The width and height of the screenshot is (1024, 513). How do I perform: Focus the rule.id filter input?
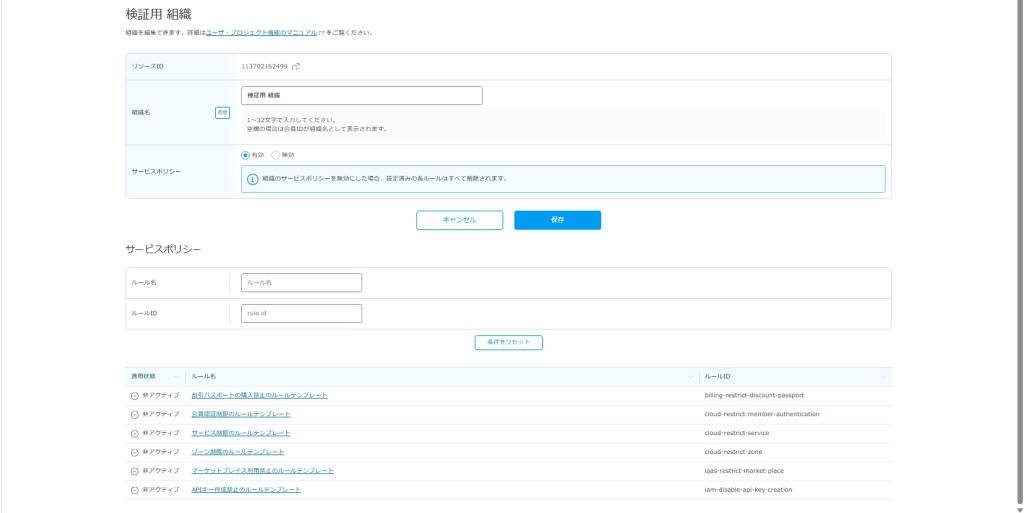click(x=301, y=313)
